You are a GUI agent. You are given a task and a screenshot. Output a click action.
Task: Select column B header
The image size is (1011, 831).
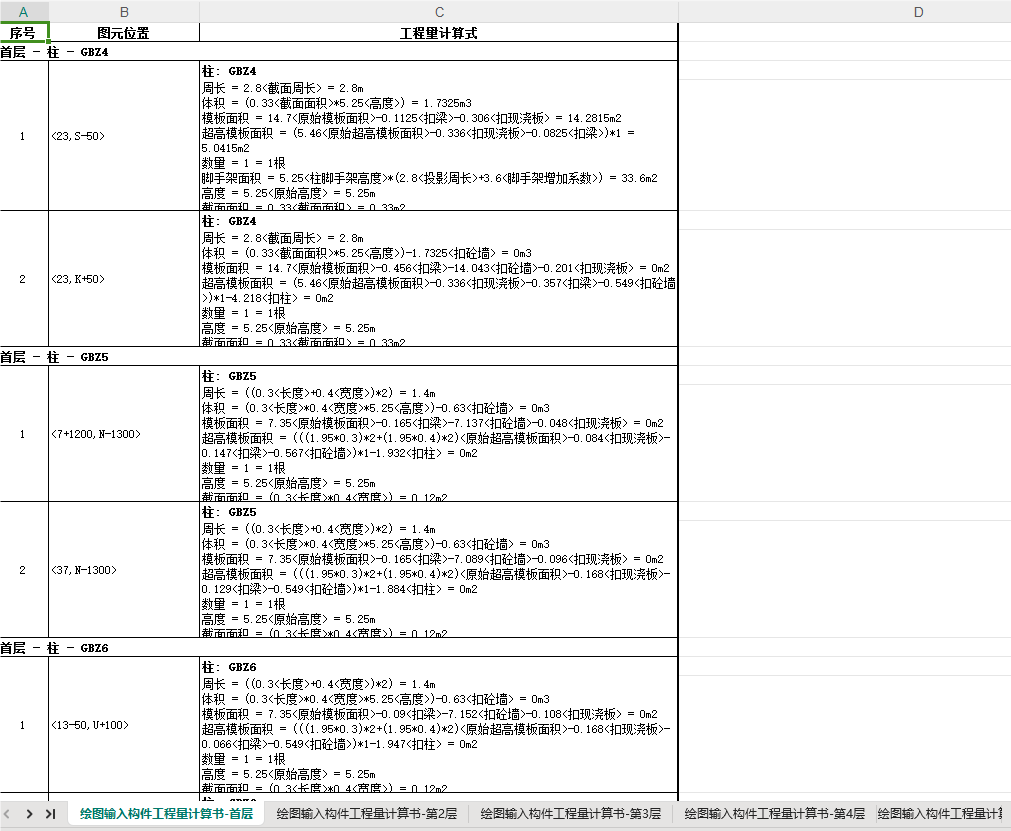tap(124, 12)
